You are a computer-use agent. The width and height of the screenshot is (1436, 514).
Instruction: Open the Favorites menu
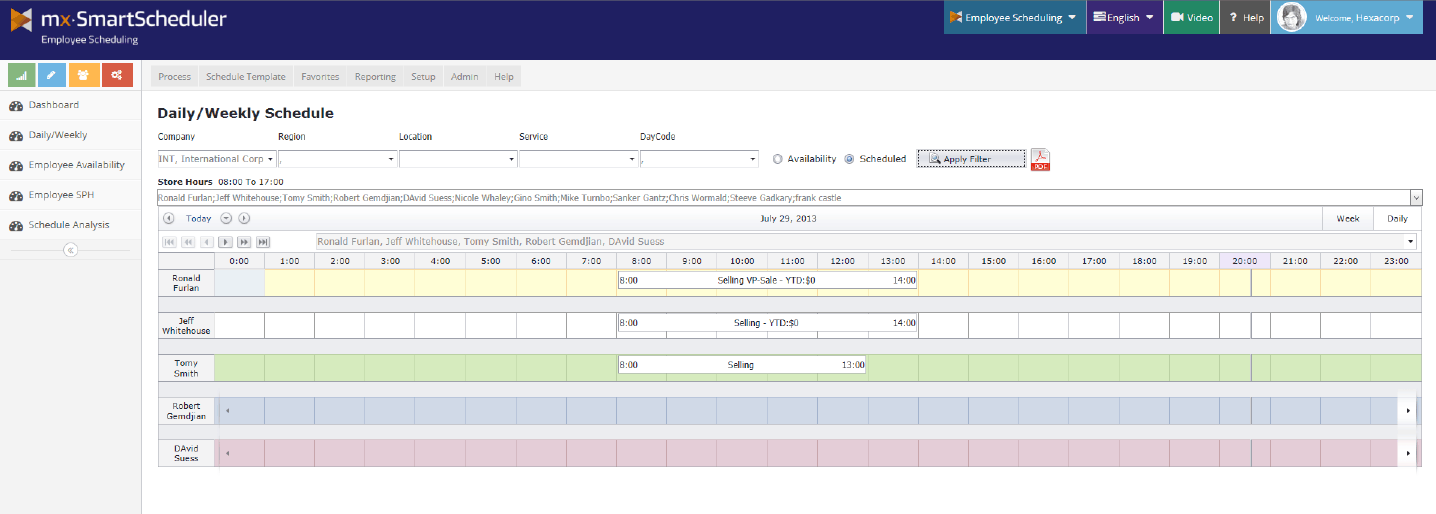coord(320,77)
